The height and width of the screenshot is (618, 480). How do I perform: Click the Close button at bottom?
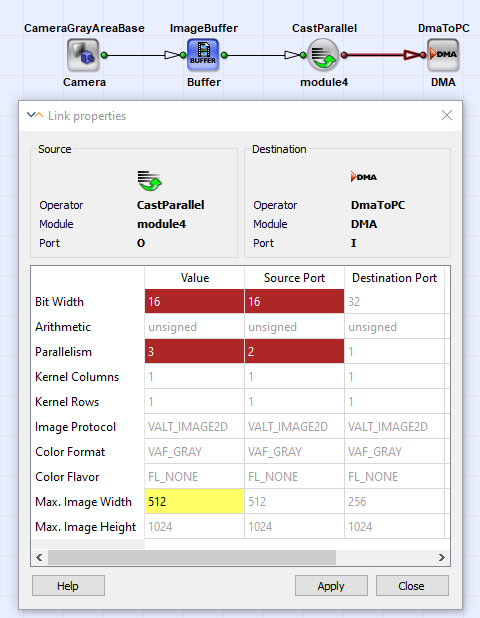[x=412, y=586]
